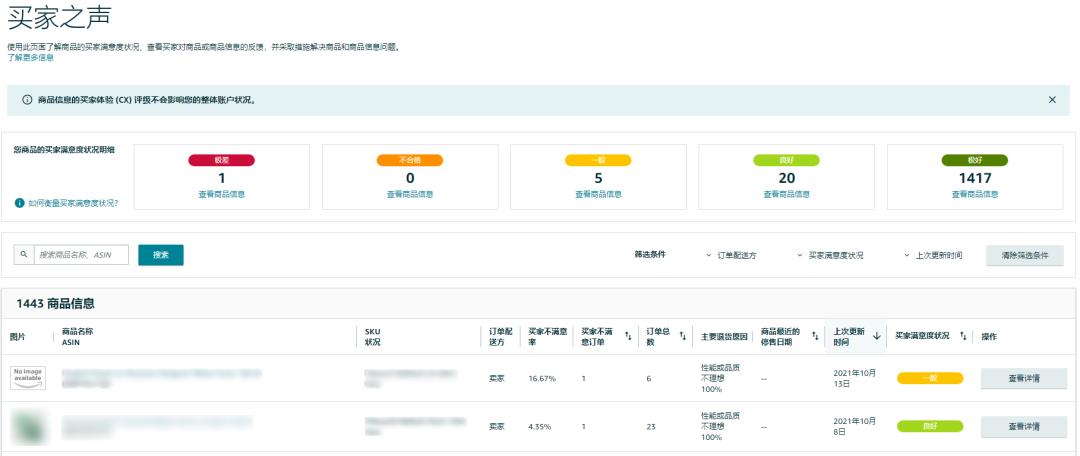1080x456 pixels.
Task: Click the info icon beside 如何衡量买家满意度状况
Action: point(19,203)
